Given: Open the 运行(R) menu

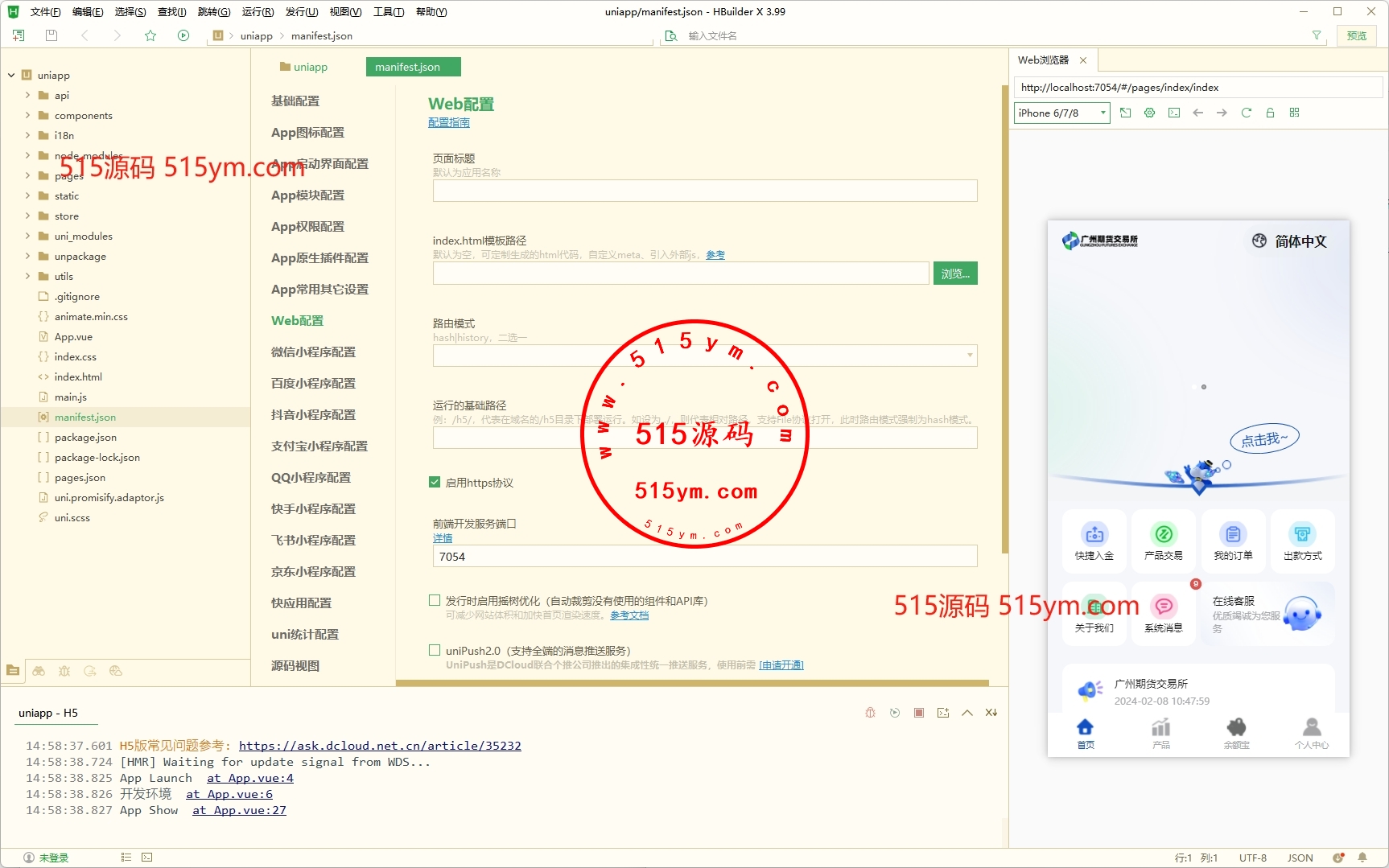Looking at the screenshot, I should pos(258,12).
